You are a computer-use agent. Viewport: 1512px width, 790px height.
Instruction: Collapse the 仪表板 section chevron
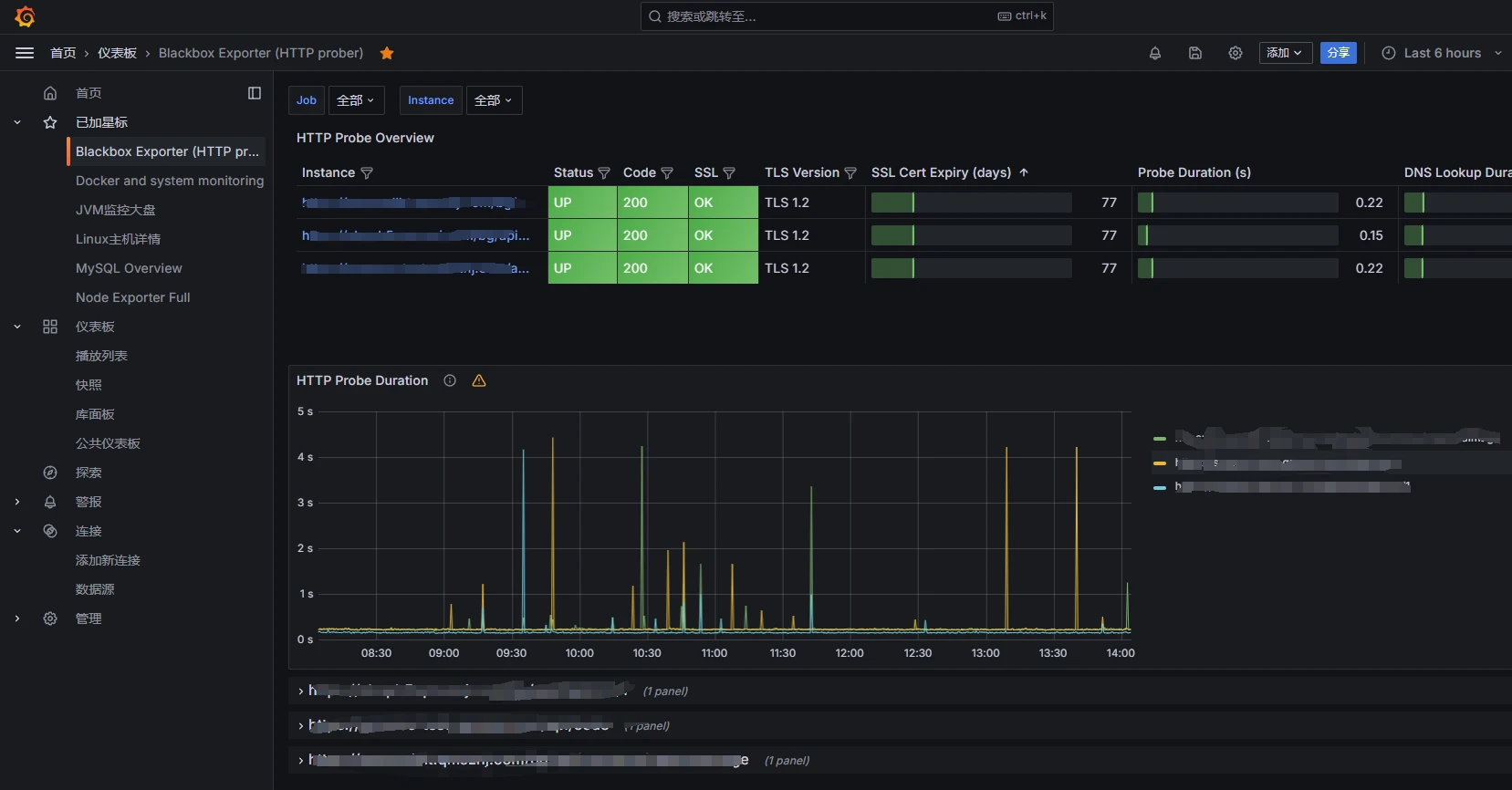pos(17,327)
